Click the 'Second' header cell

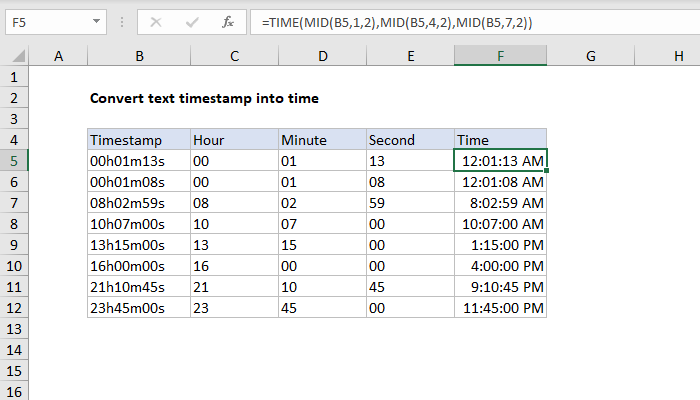(x=410, y=139)
